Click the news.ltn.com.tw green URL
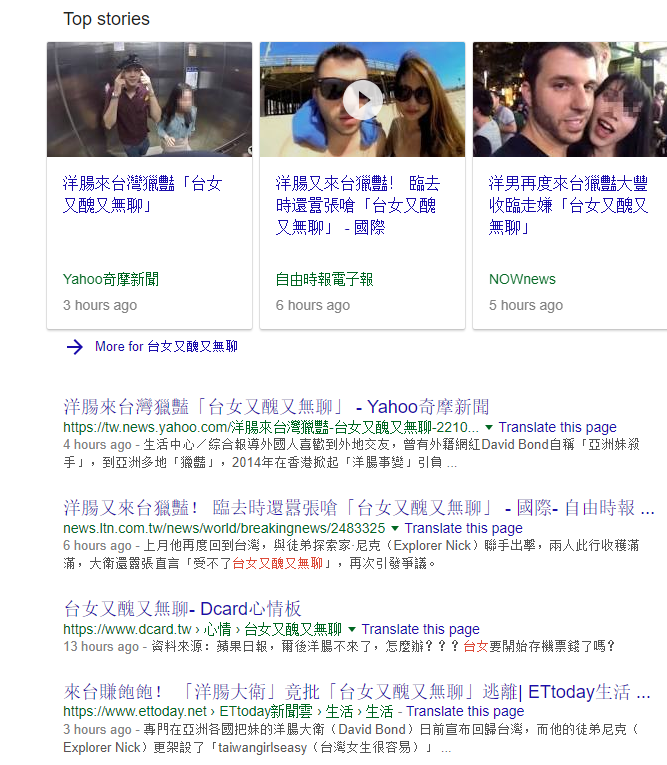This screenshot has width=667, height=765. coord(224,528)
